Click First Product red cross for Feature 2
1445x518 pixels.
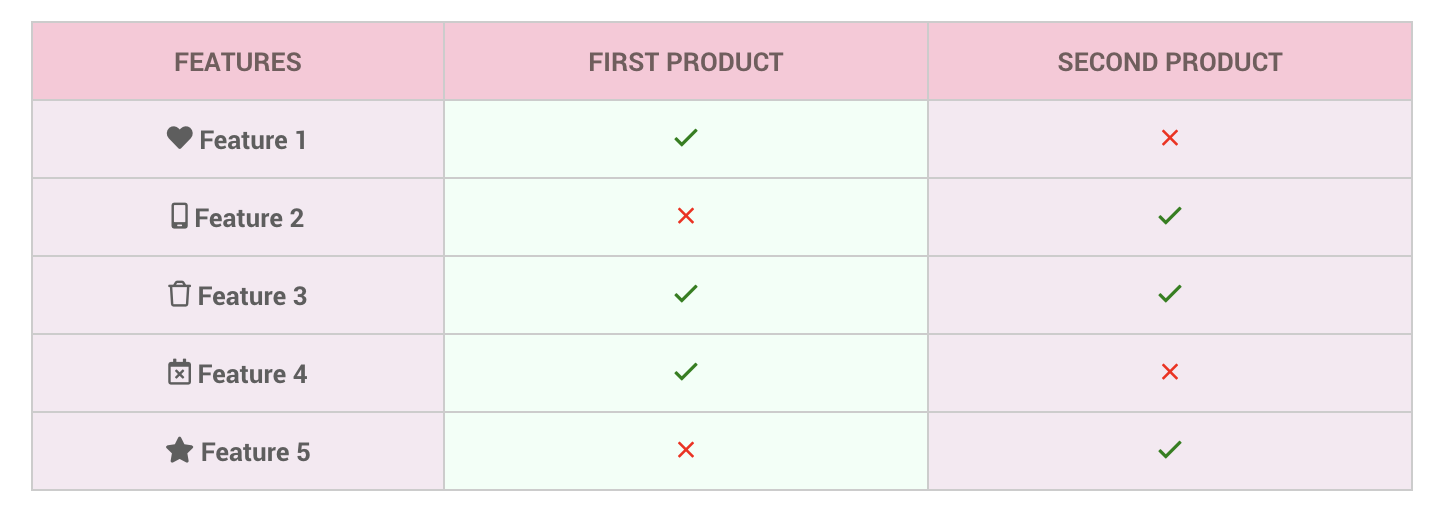click(x=686, y=216)
